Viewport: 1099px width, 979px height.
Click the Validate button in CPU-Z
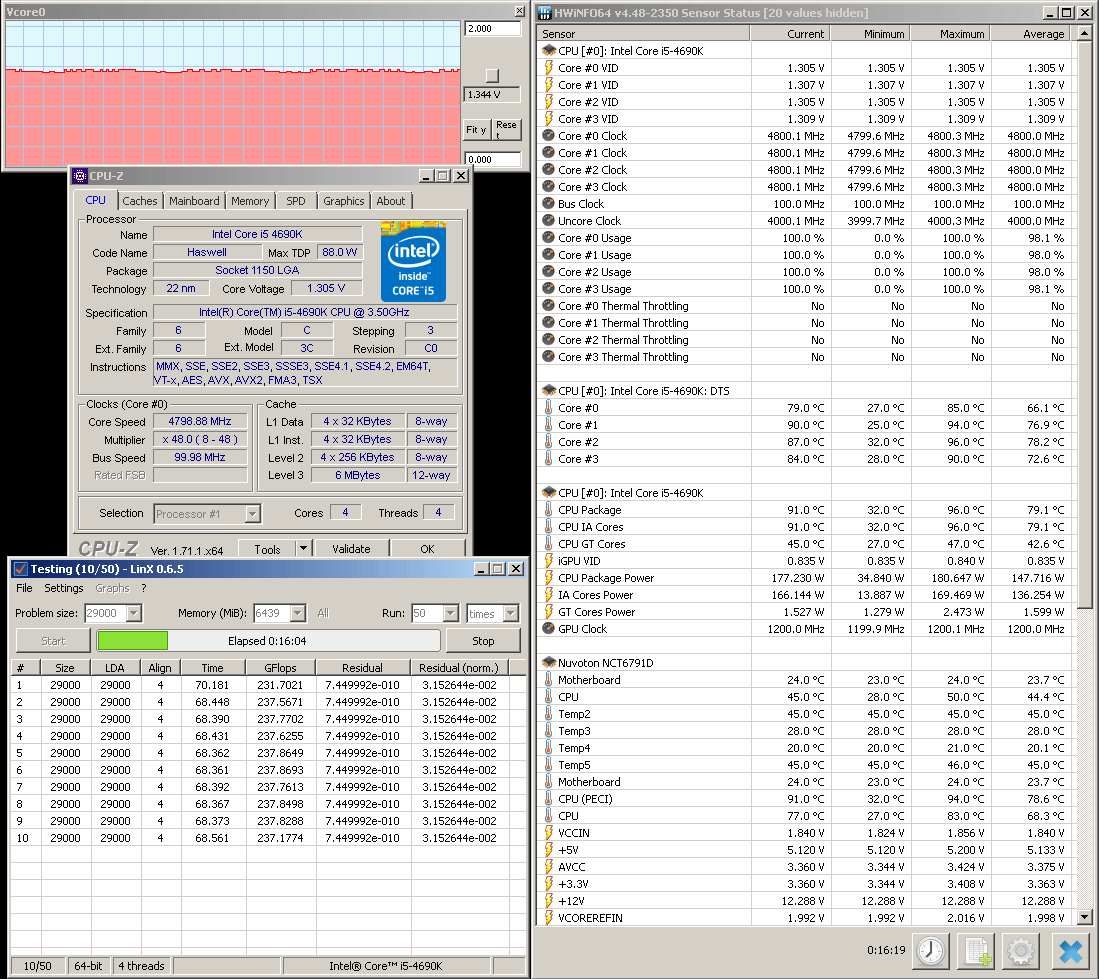pos(351,549)
